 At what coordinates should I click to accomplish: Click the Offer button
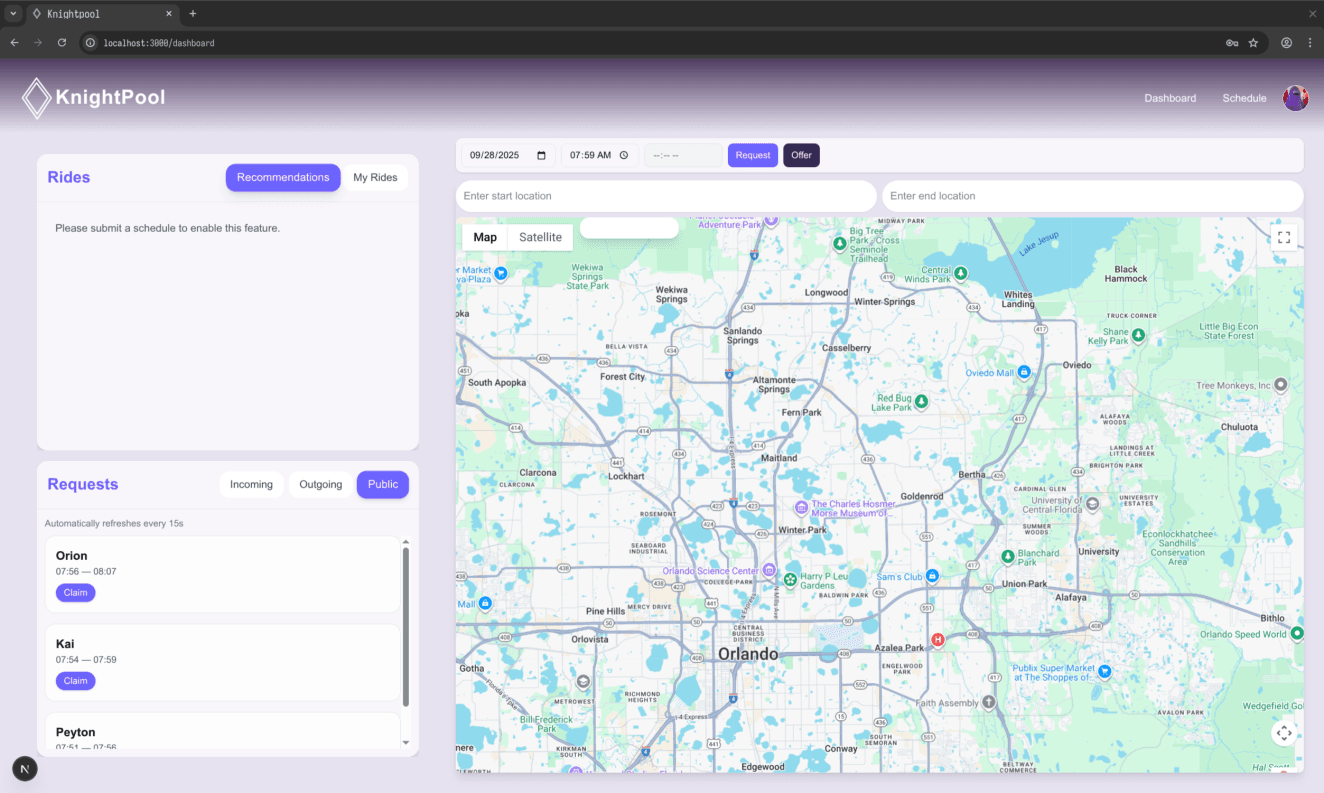[x=801, y=155]
